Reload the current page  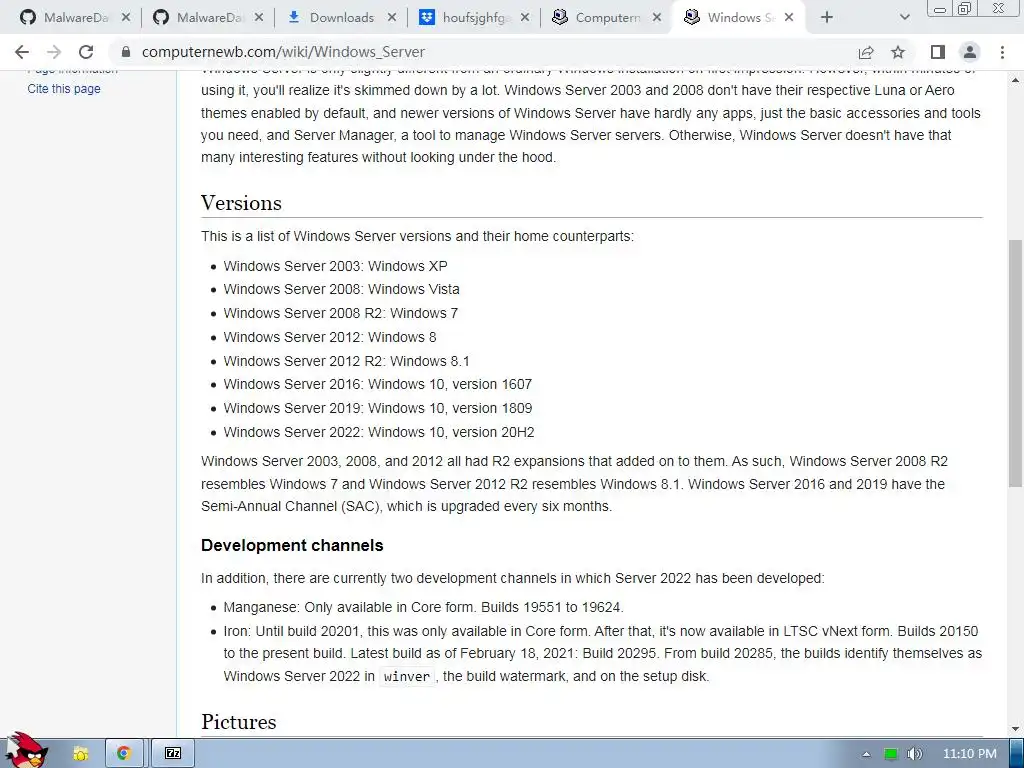pyautogui.click(x=86, y=52)
